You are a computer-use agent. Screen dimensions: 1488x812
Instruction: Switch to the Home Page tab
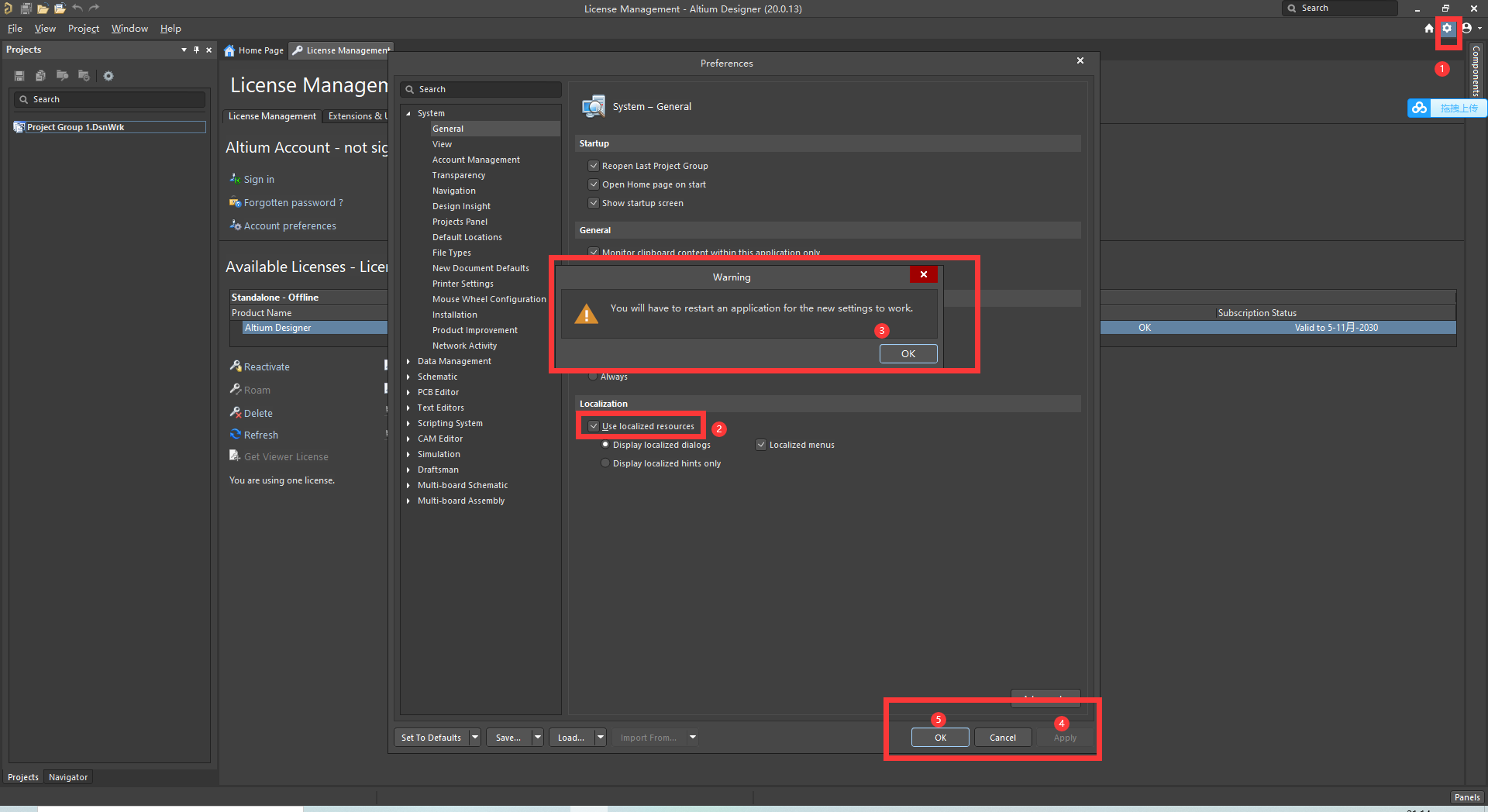254,50
